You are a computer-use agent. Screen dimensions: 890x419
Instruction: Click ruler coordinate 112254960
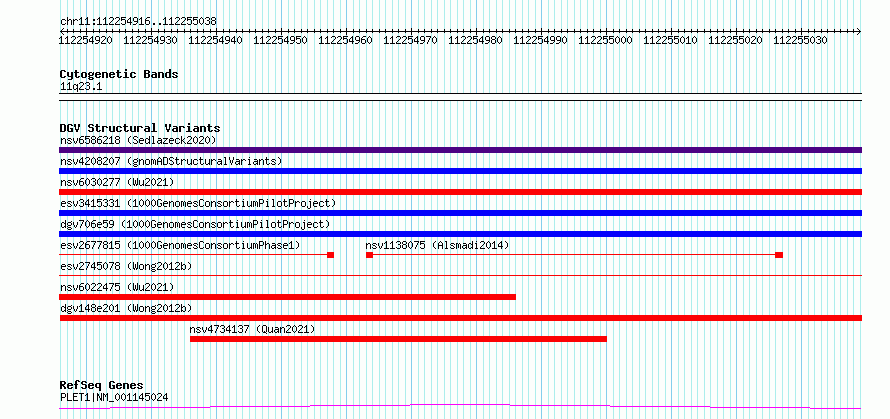pos(346,40)
